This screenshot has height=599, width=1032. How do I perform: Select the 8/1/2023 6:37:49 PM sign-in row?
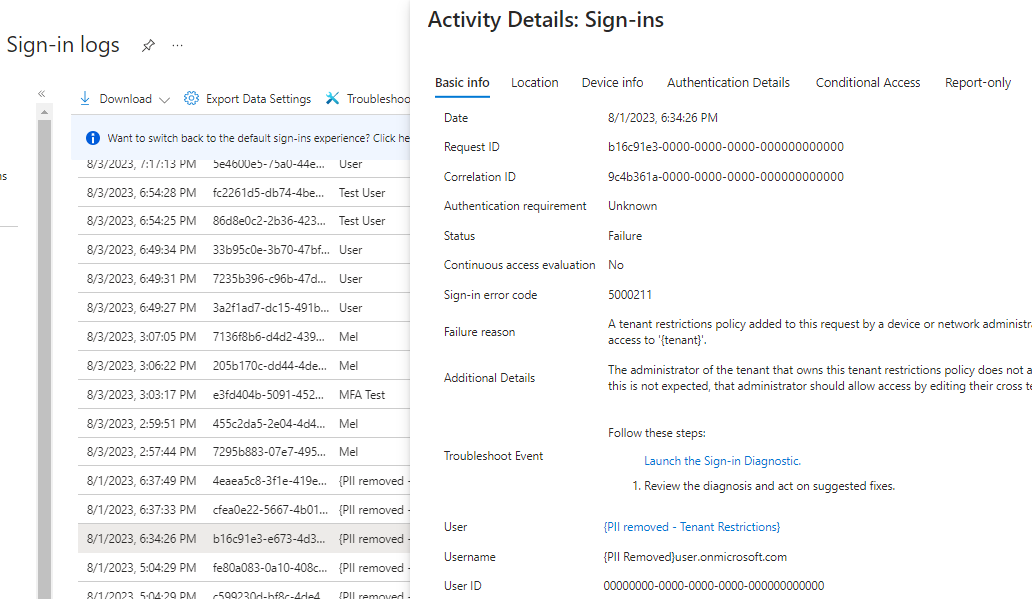[x=245, y=481]
